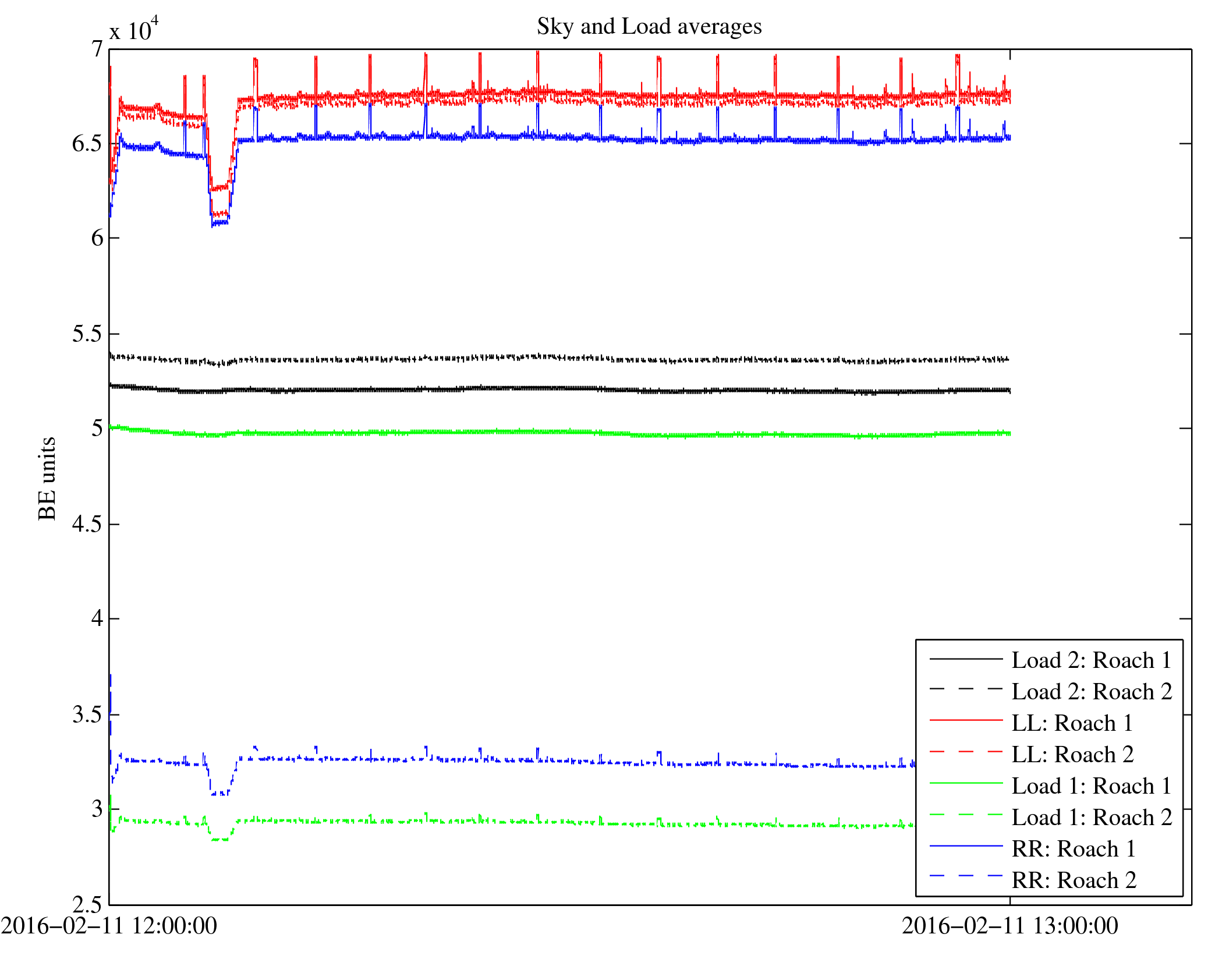The height and width of the screenshot is (980, 1208).
Task: Click the '2.5' y-axis tick label
Action: 87,904
